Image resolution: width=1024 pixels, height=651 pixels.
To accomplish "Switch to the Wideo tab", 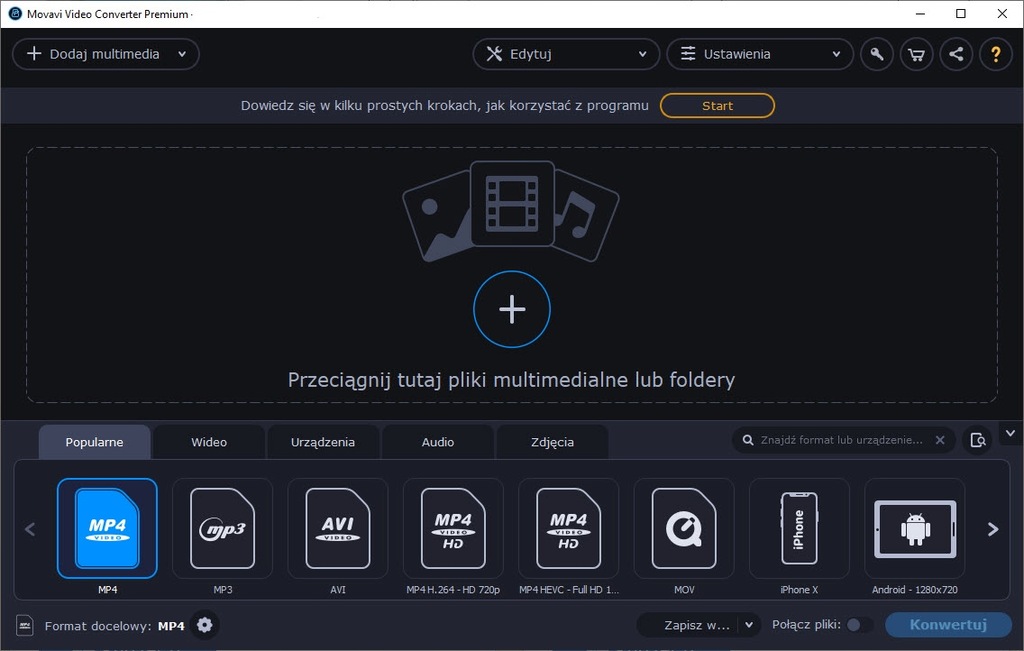I will tap(209, 442).
